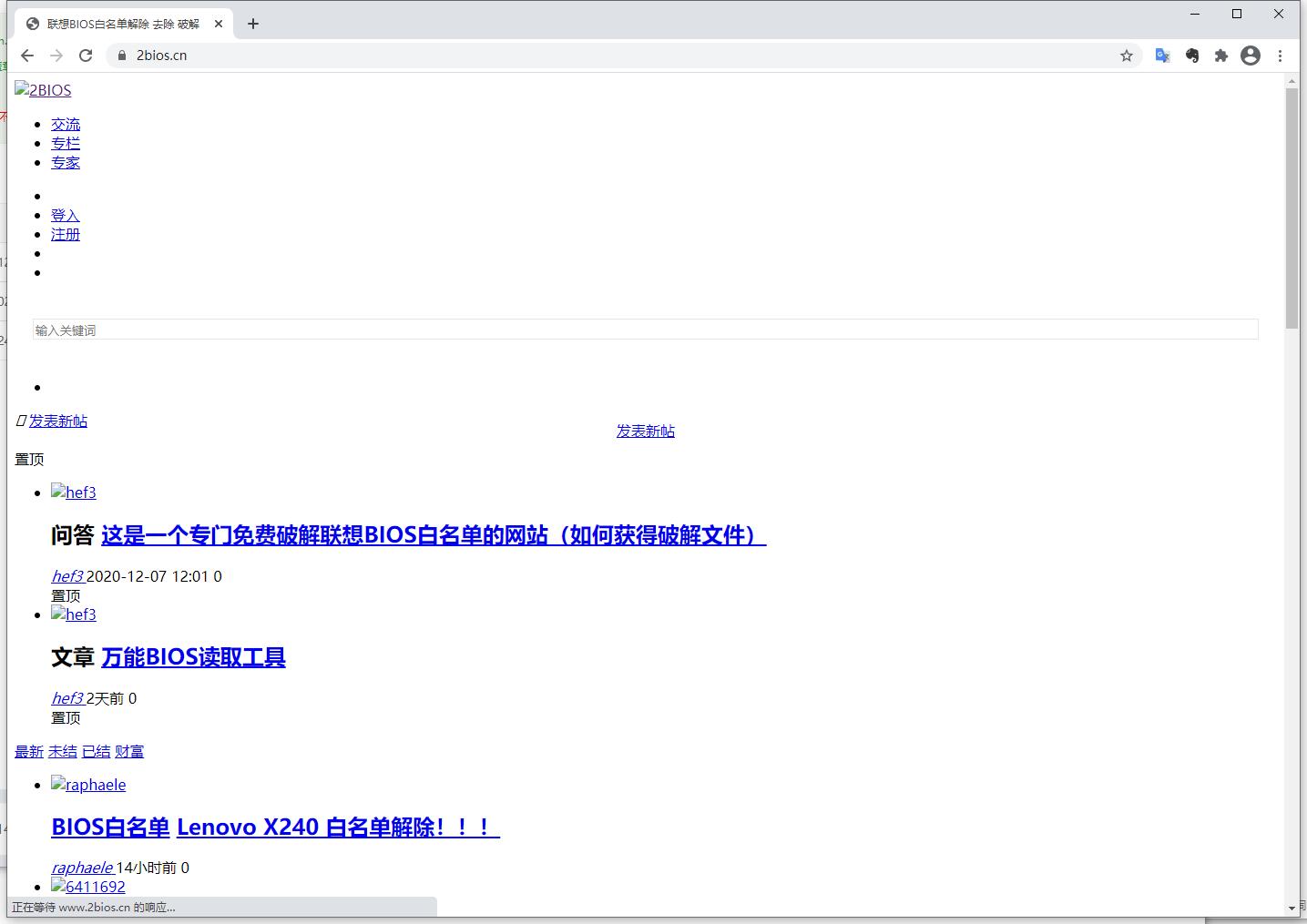Click the first hef3 avatar image
Screen dimensions: 1307x924
[74, 492]
